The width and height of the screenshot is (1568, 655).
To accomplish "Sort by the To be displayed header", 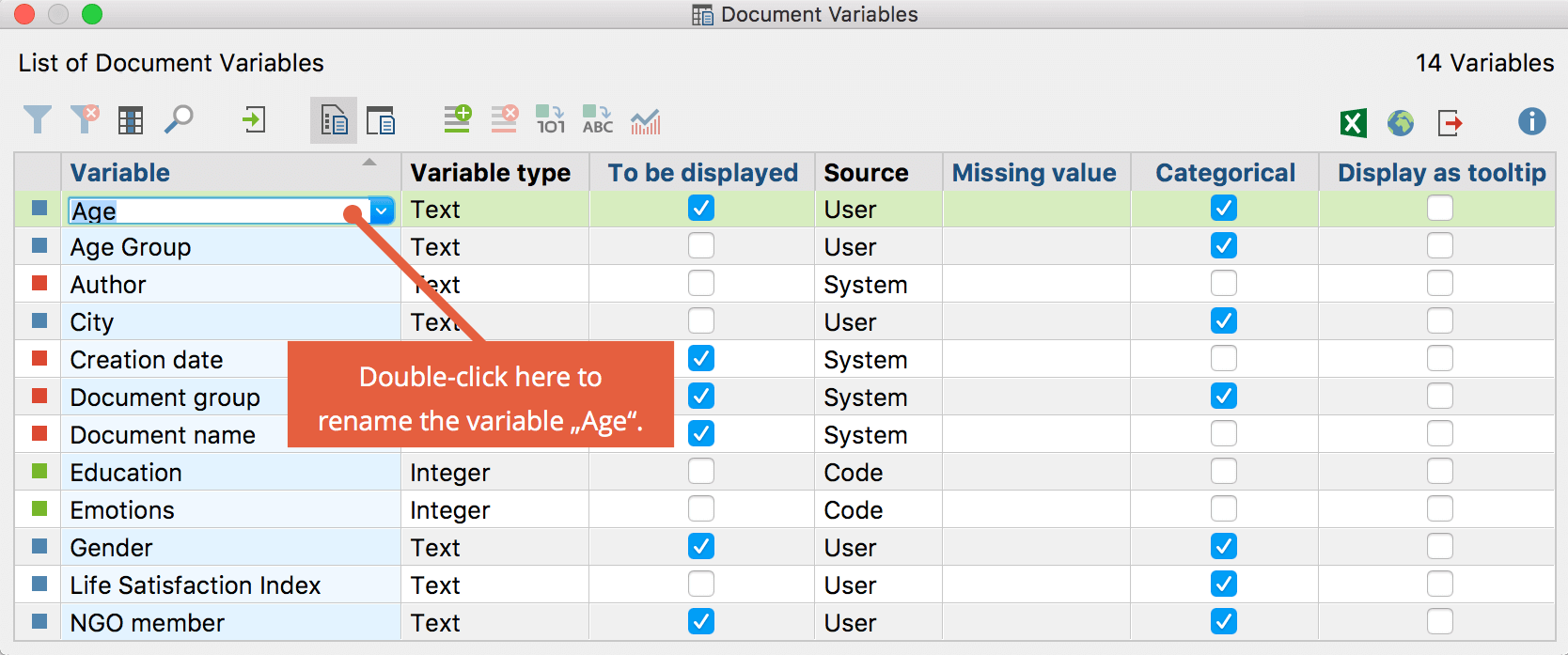I will (x=702, y=172).
